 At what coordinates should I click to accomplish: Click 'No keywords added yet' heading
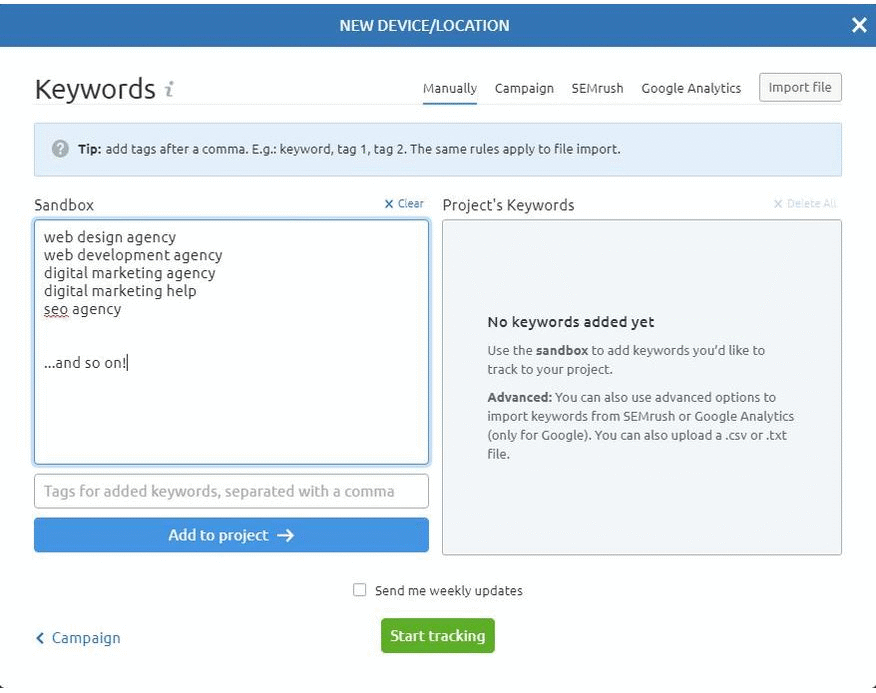(570, 322)
